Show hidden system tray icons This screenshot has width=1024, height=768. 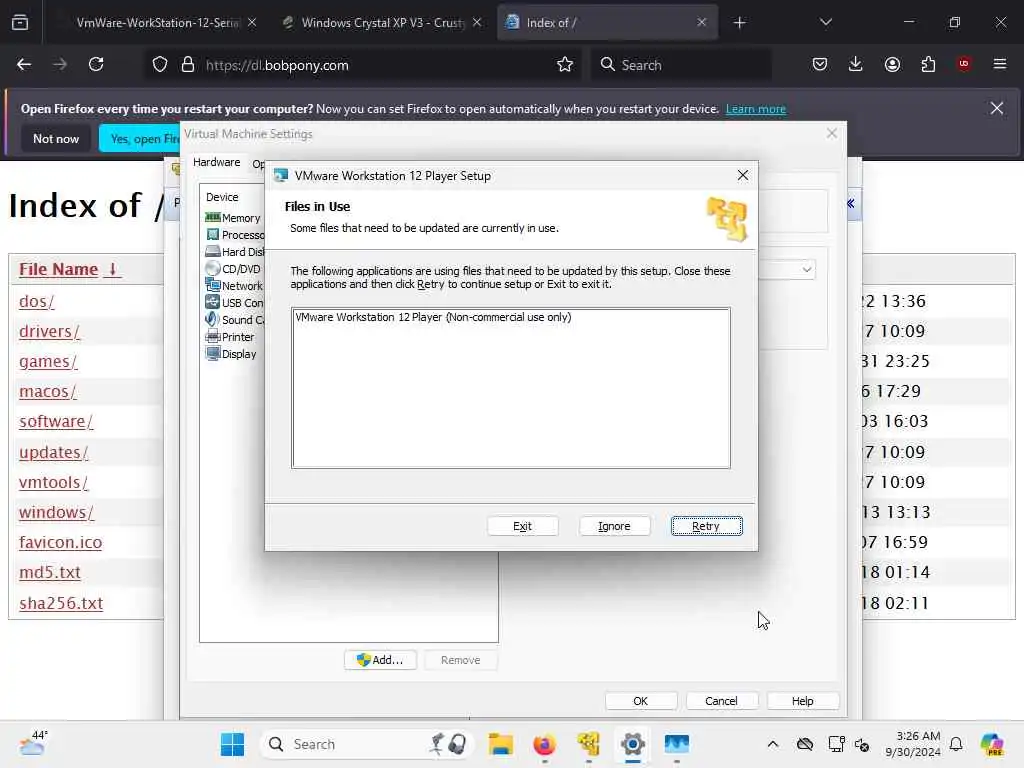coord(773,744)
